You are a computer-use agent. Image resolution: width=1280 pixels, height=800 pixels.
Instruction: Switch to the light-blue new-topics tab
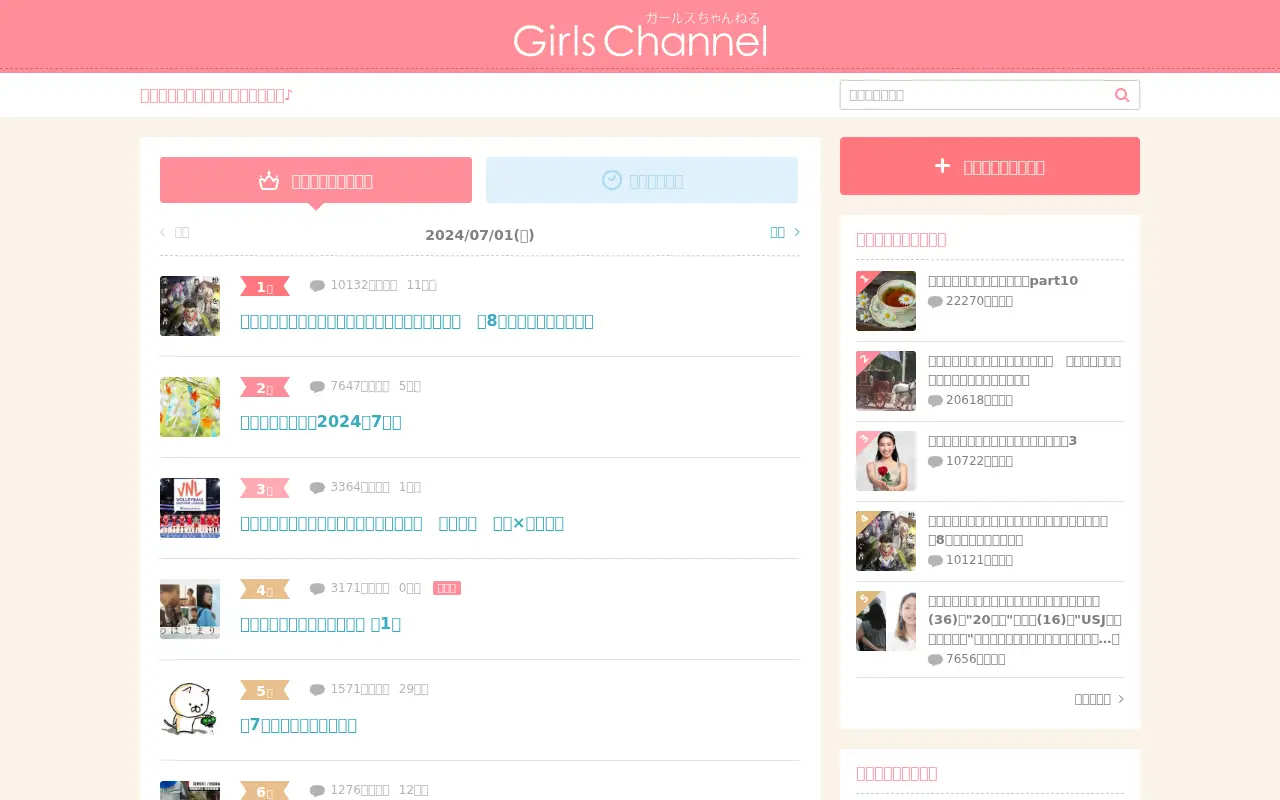(x=642, y=180)
